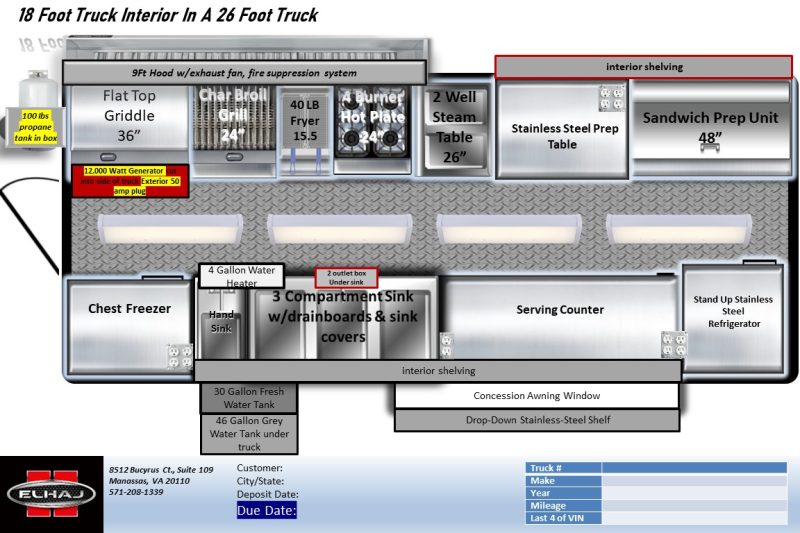Image resolution: width=800 pixels, height=533 pixels.
Task: Click the interior shelving bar below the sinks
Action: 438,371
